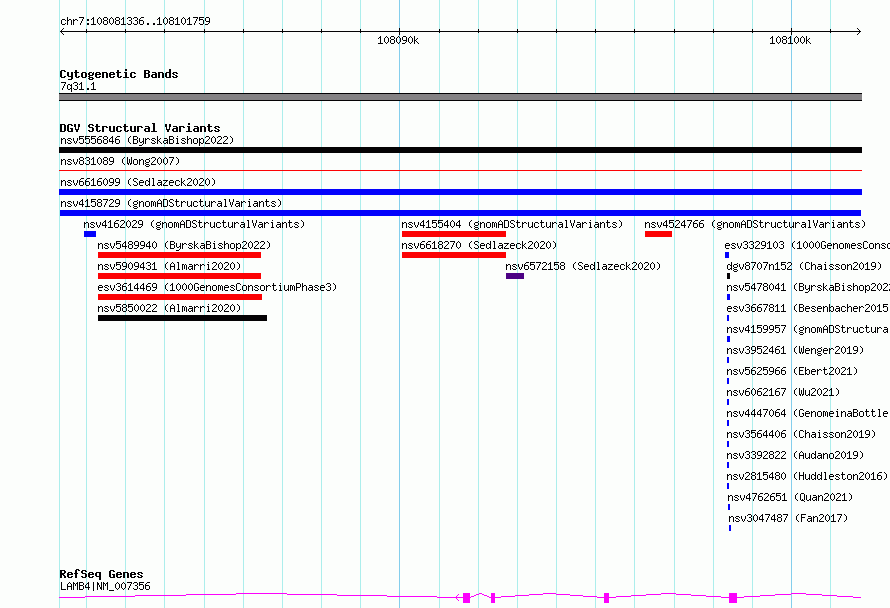
Task: Click the nsv6062167 (Wu2021) label
Action: (x=783, y=392)
